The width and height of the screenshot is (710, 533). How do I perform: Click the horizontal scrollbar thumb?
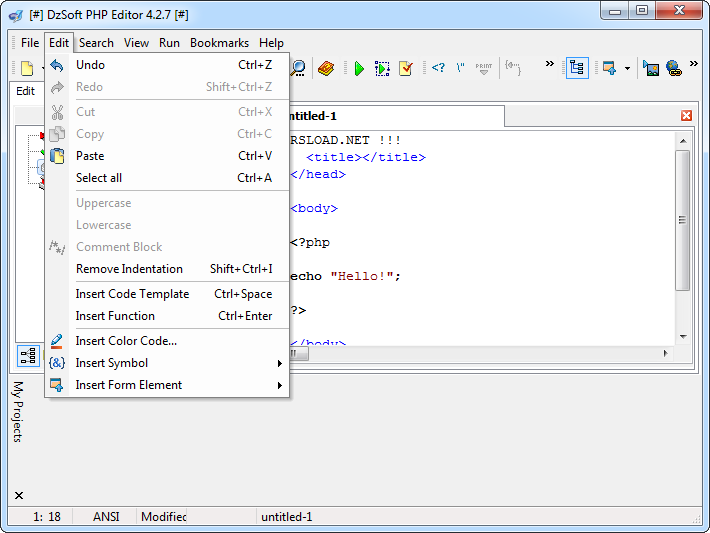click(x=299, y=353)
